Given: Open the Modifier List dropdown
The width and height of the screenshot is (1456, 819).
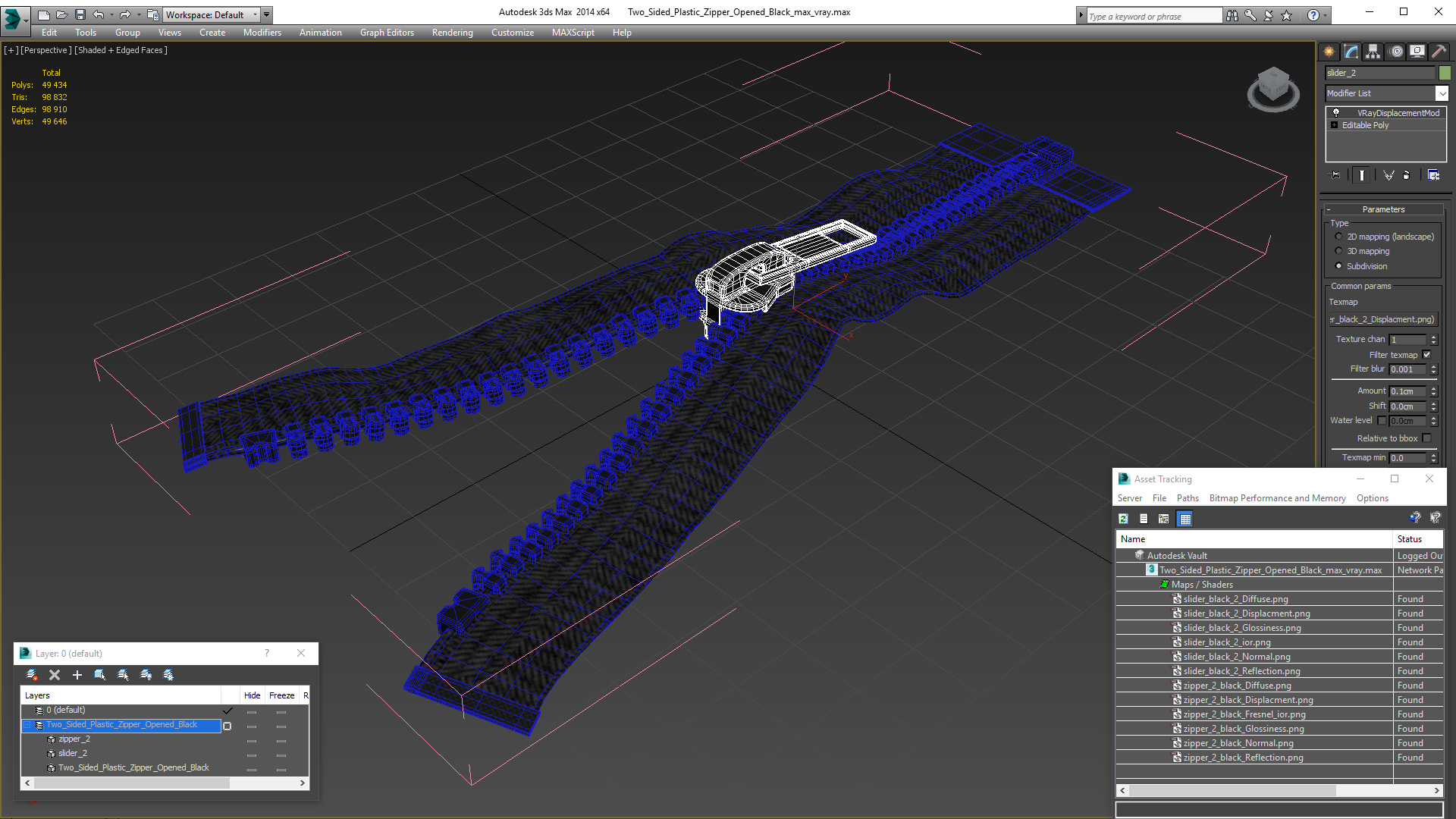Looking at the screenshot, I should click(1441, 93).
